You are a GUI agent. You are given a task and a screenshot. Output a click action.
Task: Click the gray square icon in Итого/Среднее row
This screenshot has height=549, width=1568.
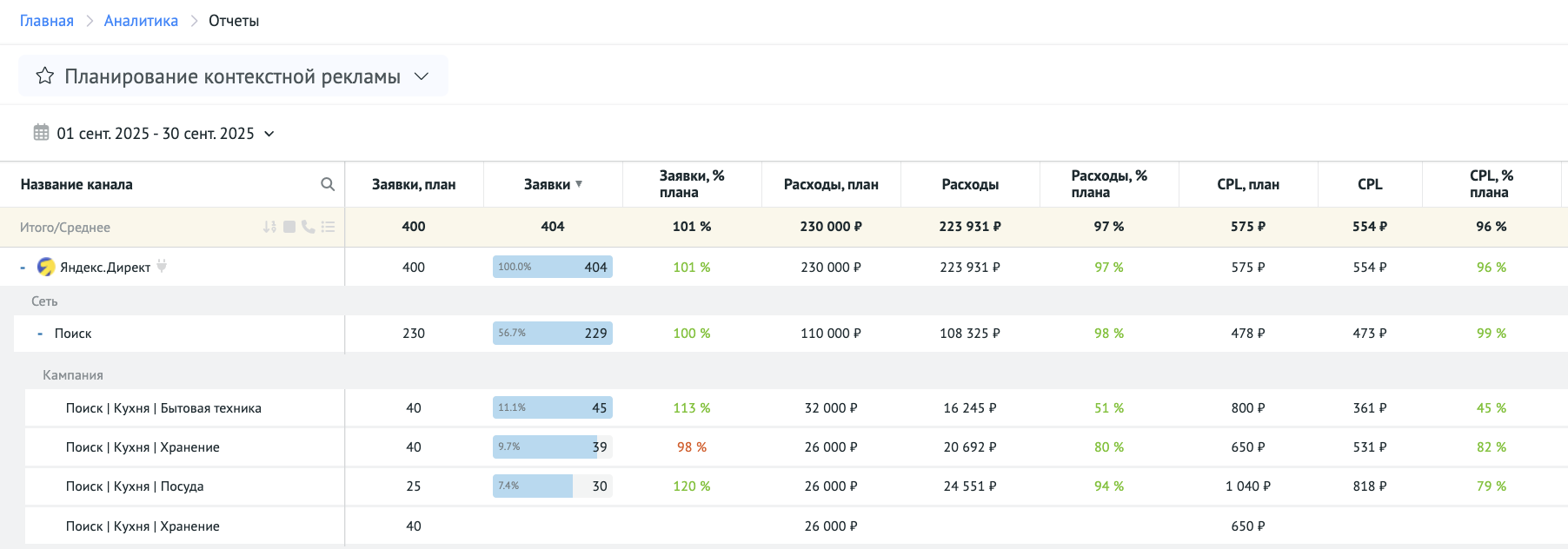tap(289, 227)
